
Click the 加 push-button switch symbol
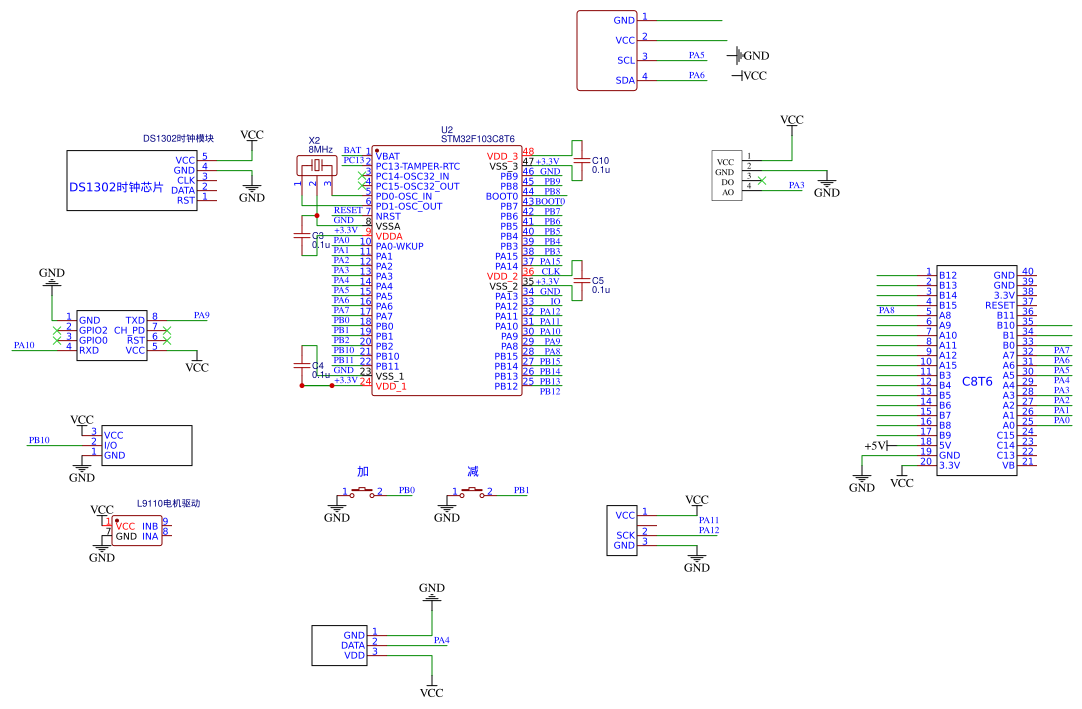362,491
